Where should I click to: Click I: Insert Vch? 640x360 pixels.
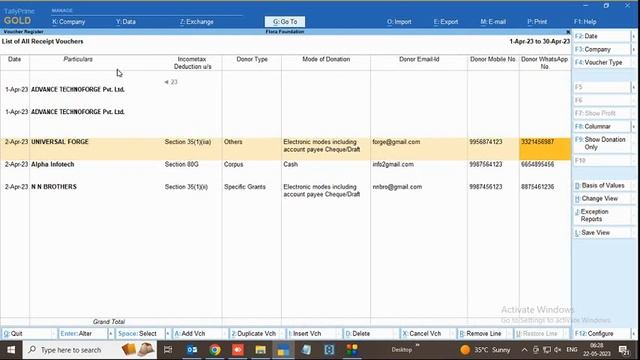click(312, 333)
